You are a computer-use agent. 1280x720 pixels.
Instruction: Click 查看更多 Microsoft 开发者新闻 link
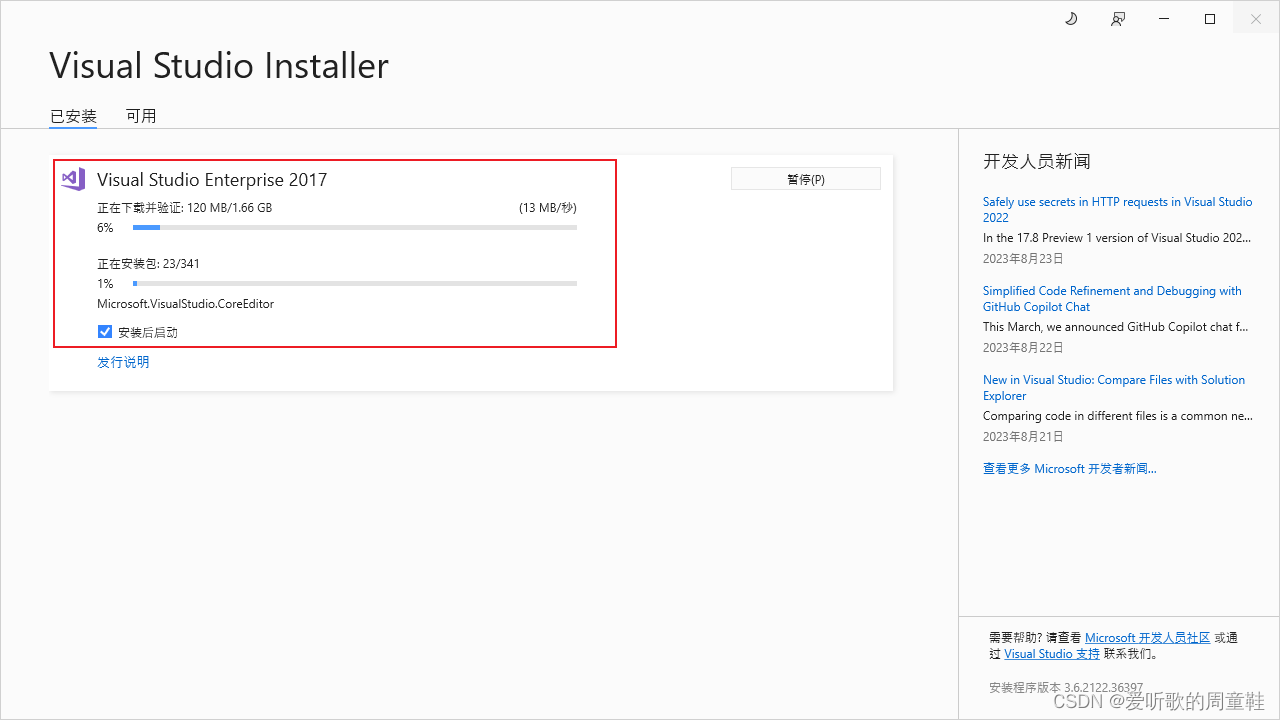click(x=1069, y=468)
